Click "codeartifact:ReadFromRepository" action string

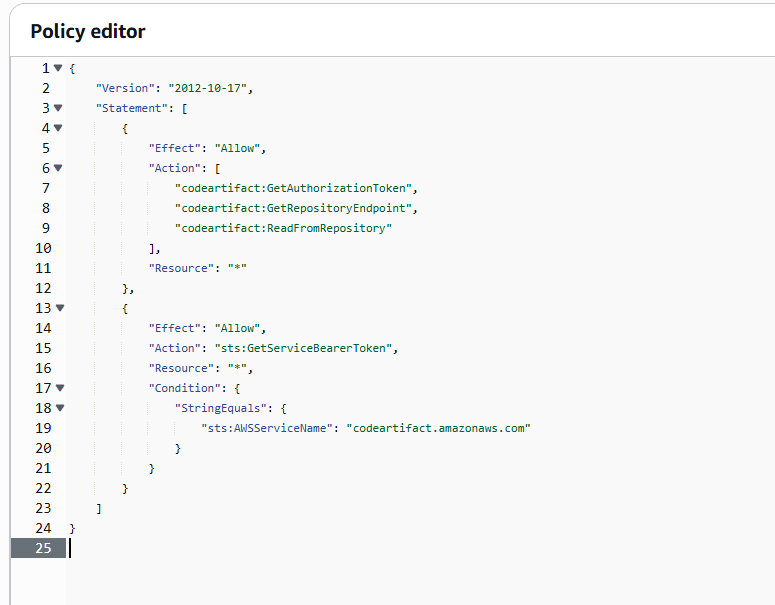[x=283, y=228]
